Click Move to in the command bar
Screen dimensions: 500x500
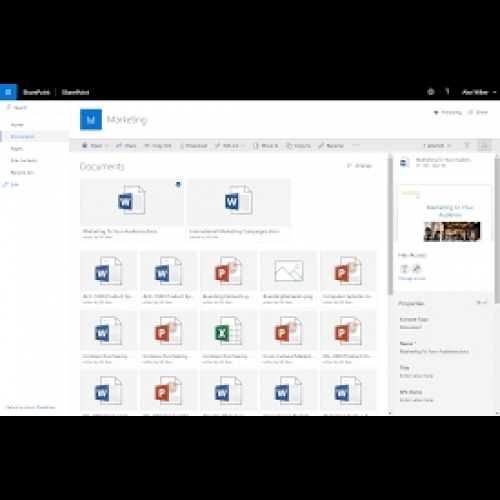click(266, 145)
